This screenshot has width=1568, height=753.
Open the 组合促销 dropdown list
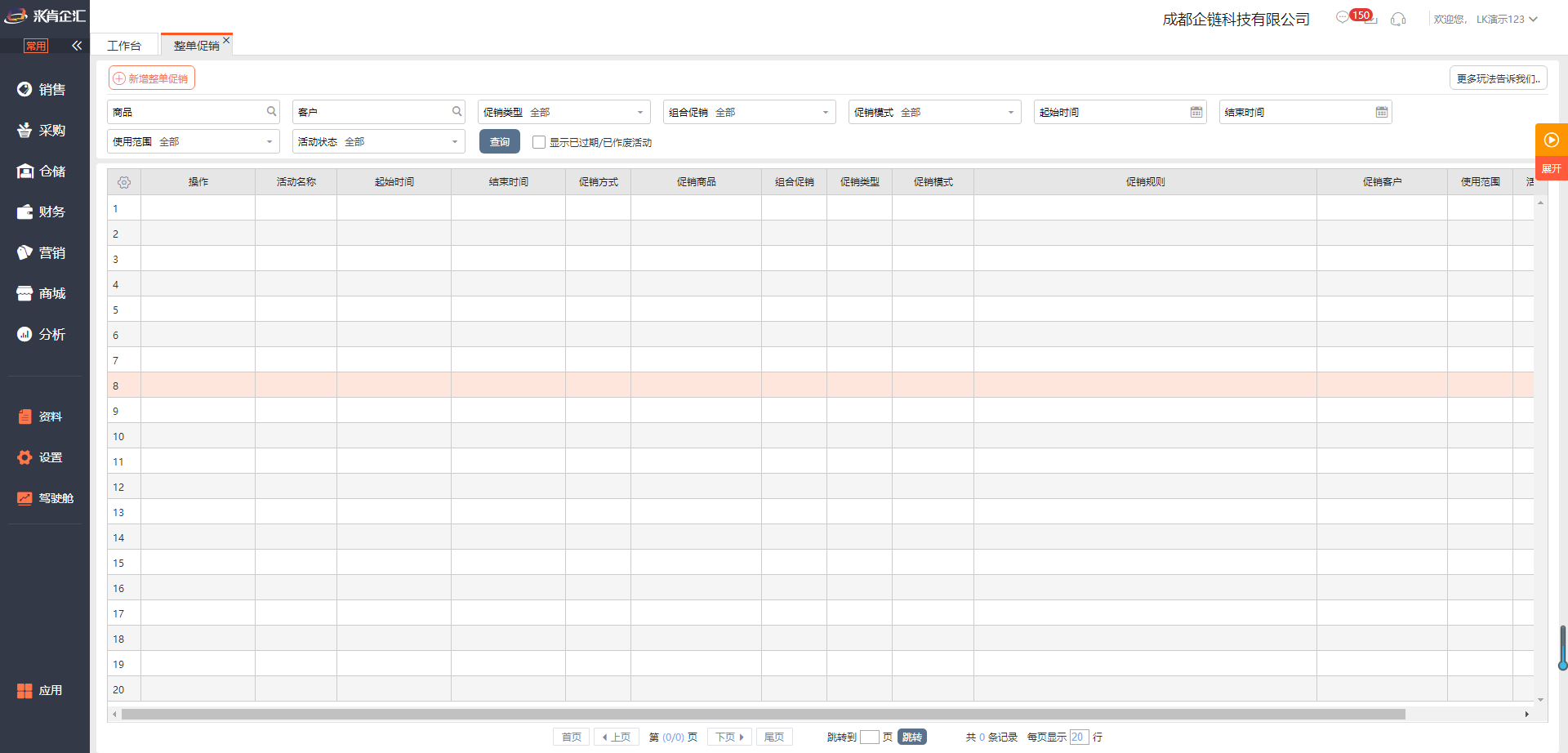[826, 113]
